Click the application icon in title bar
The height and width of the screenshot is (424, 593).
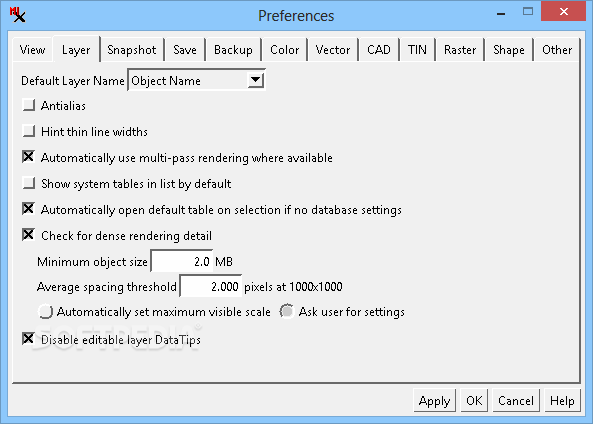(17, 15)
